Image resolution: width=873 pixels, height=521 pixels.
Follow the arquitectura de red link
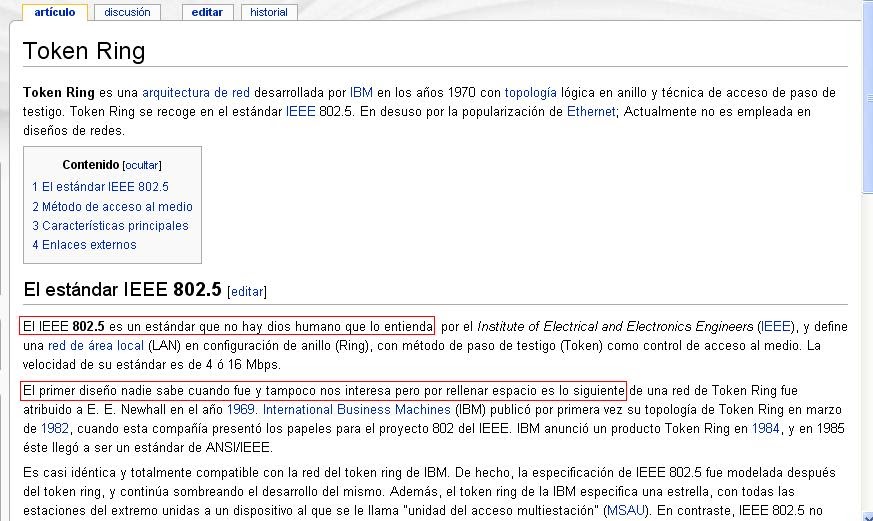coord(196,92)
